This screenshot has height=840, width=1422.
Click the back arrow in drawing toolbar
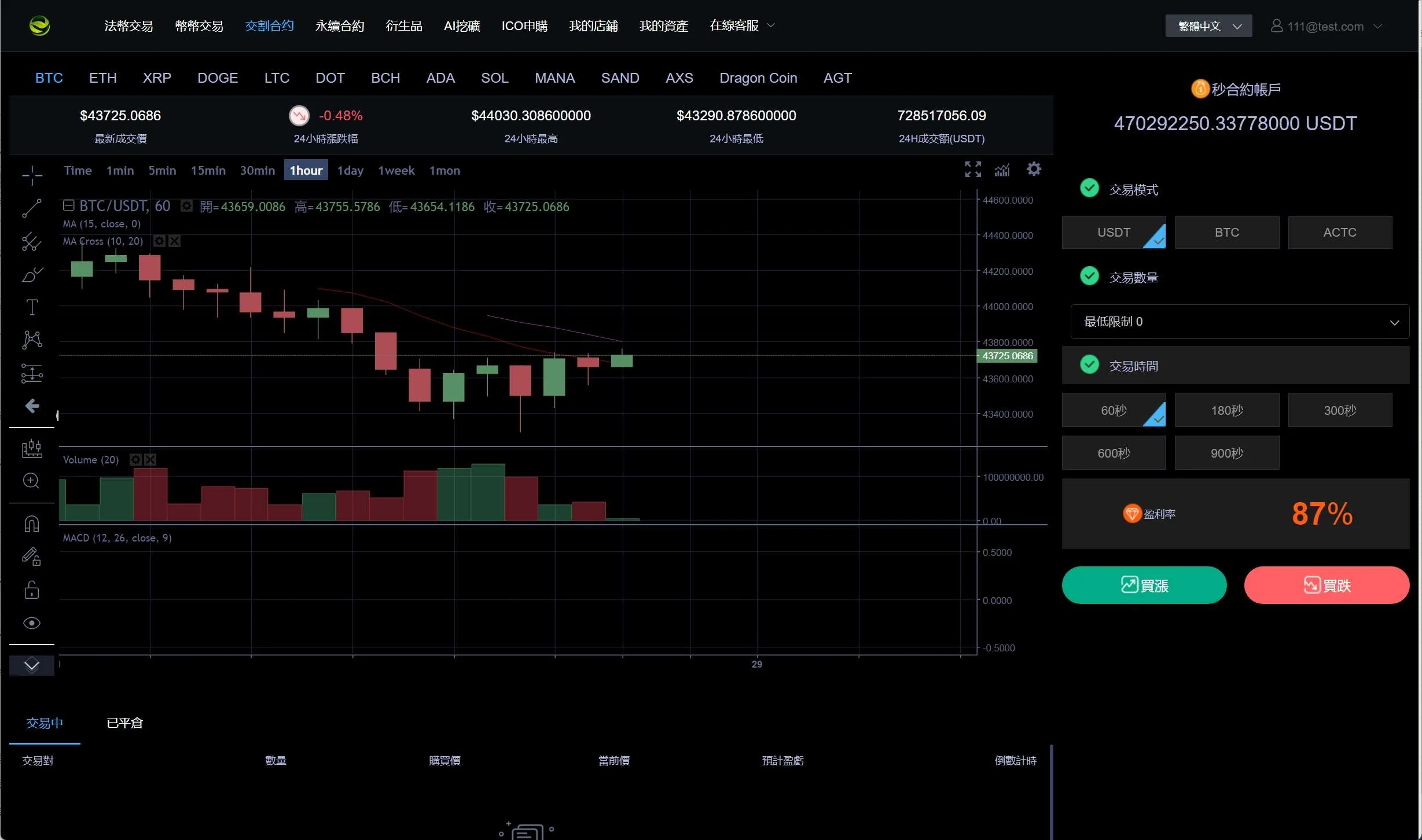tap(32, 406)
